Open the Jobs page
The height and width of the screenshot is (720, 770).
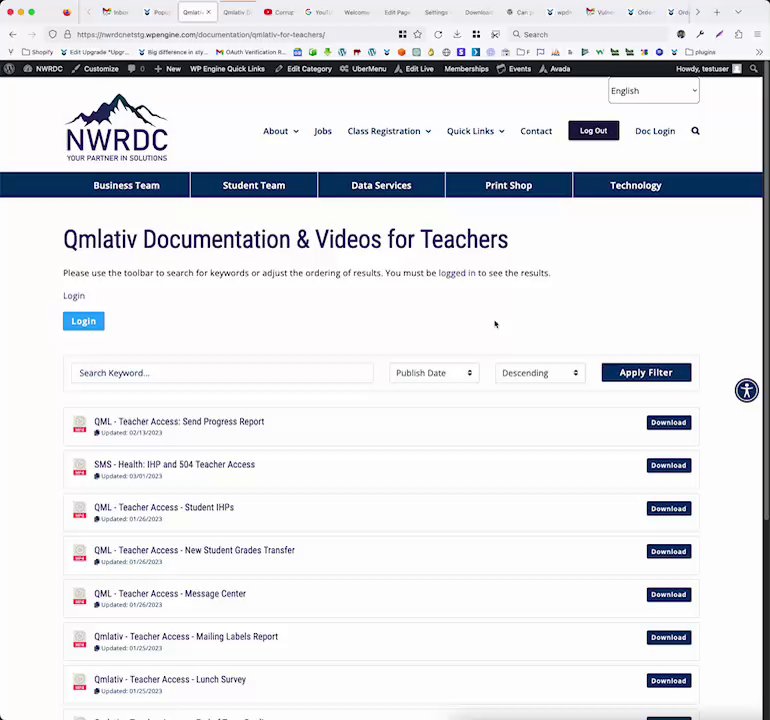pyautogui.click(x=323, y=131)
